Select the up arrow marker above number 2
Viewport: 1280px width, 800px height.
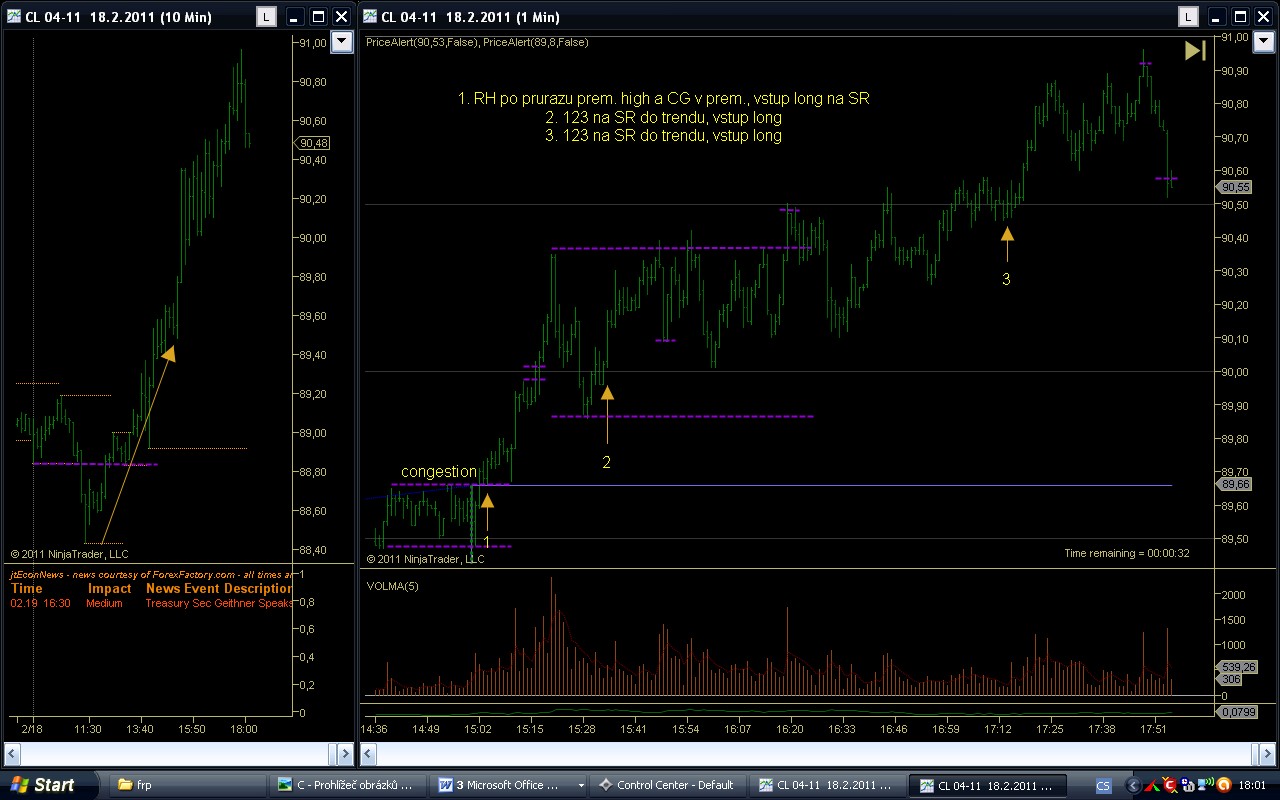click(x=607, y=393)
